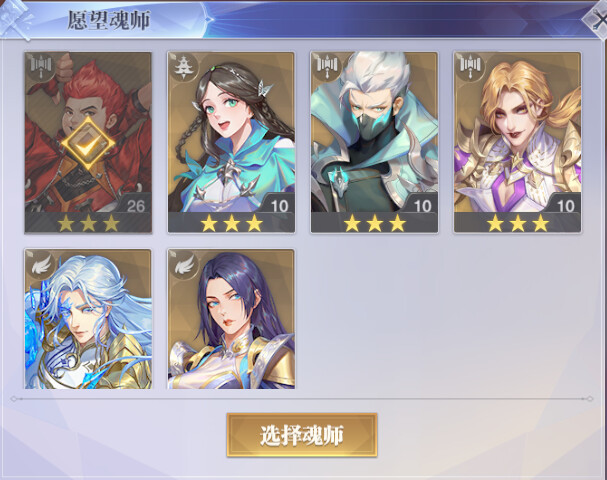Select the purple-haired woman in gold armor
Viewport: 607px width, 480px height.
tap(231, 319)
